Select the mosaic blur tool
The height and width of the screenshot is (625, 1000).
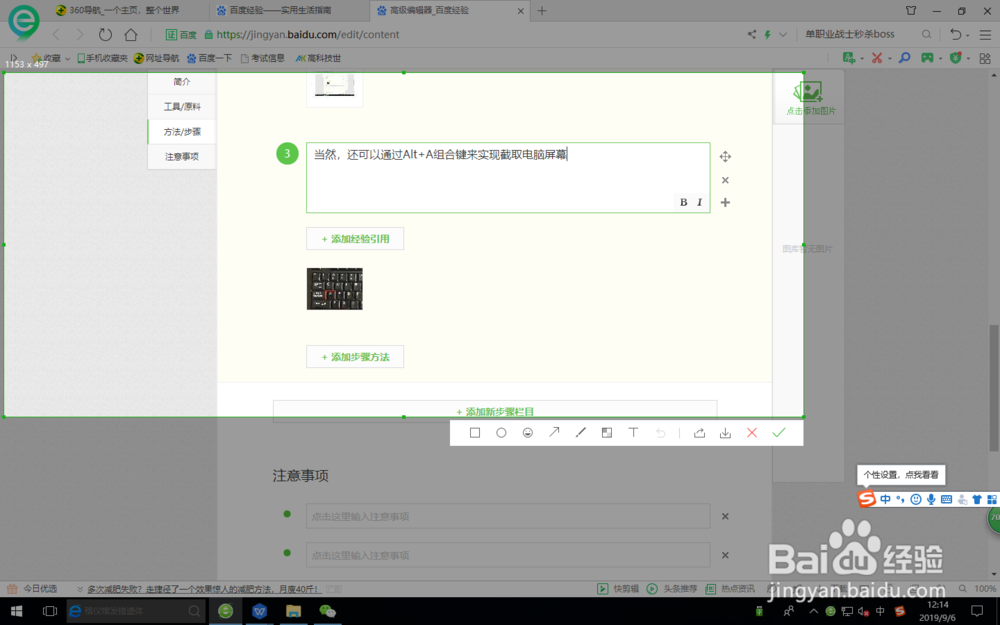click(x=607, y=433)
